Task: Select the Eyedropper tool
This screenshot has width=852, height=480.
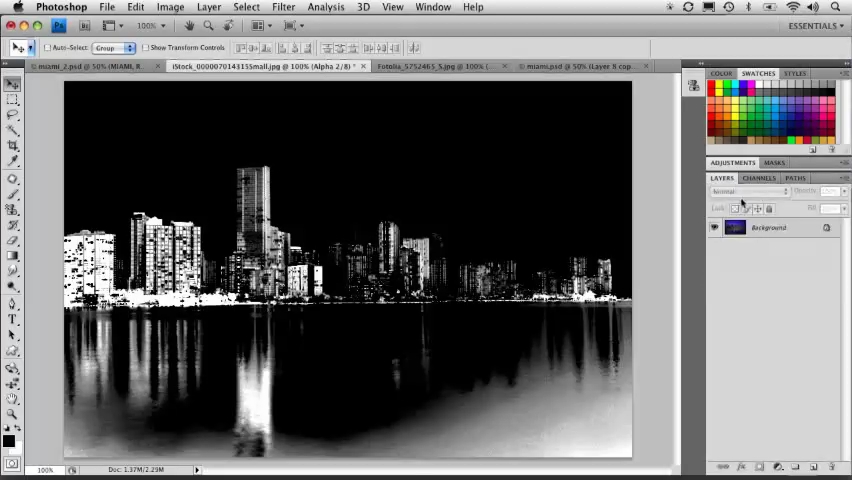Action: [12, 160]
